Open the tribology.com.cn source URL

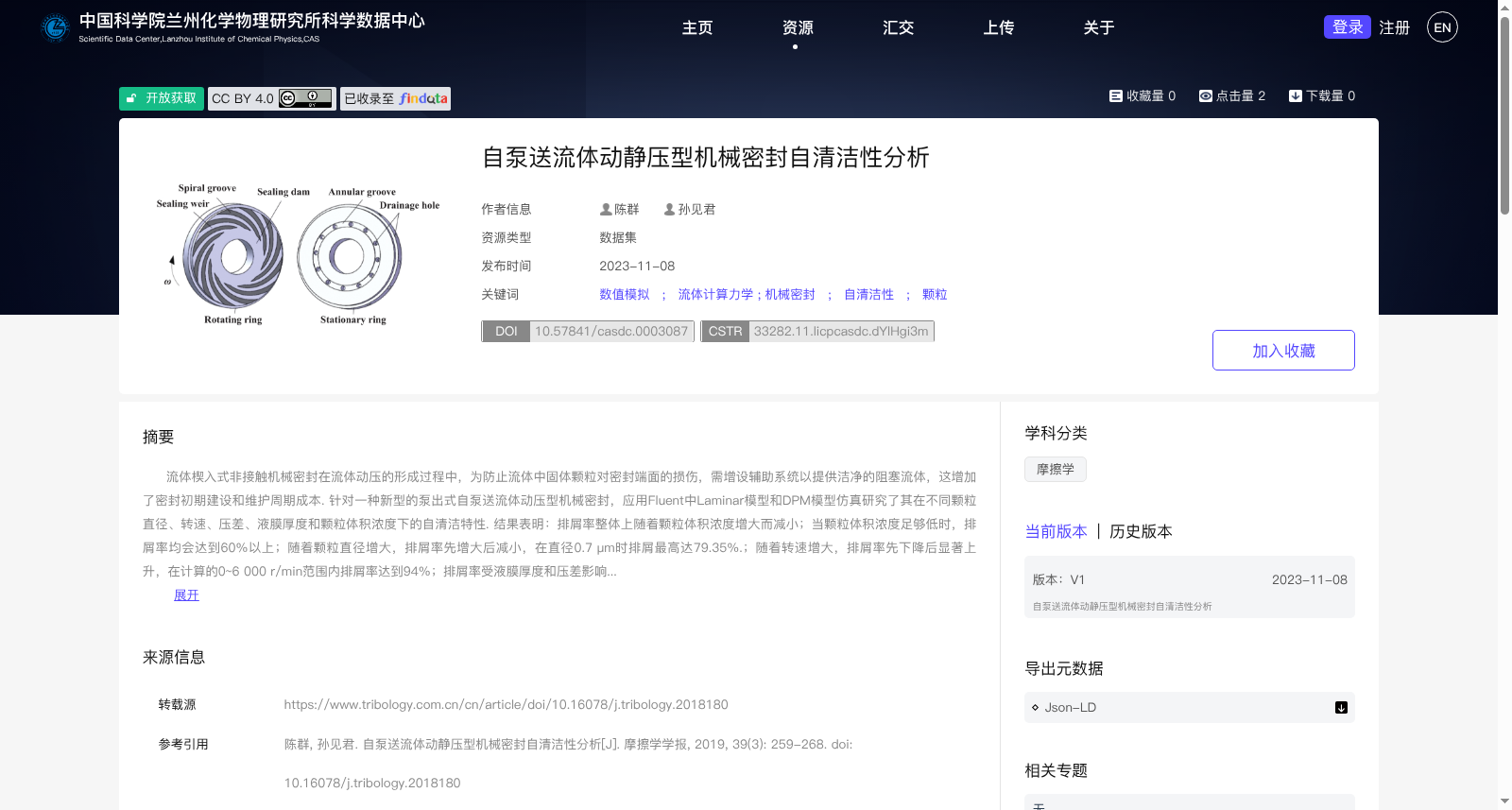coord(506,705)
